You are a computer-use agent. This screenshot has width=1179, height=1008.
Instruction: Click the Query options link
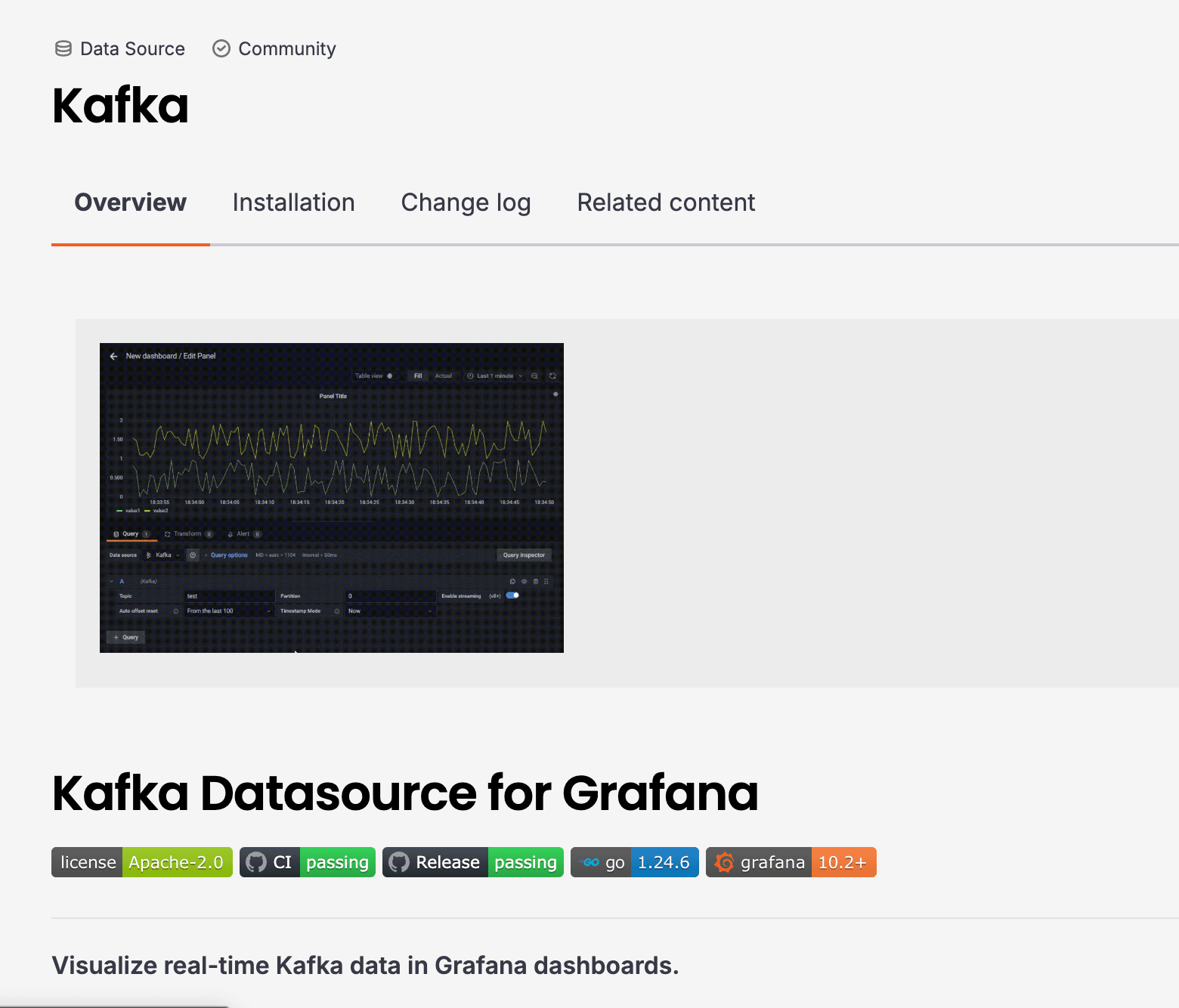coord(228,555)
